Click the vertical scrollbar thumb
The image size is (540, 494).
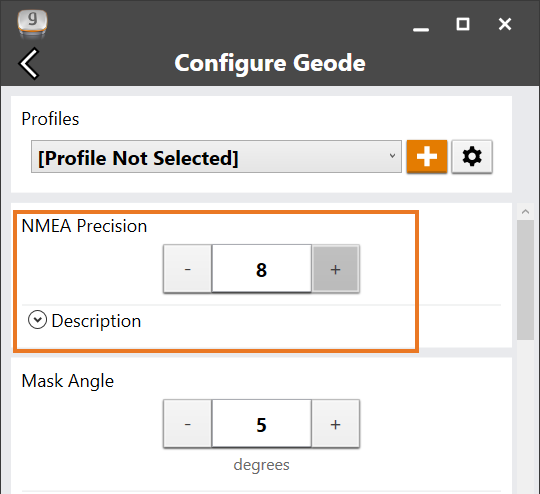pos(525,280)
